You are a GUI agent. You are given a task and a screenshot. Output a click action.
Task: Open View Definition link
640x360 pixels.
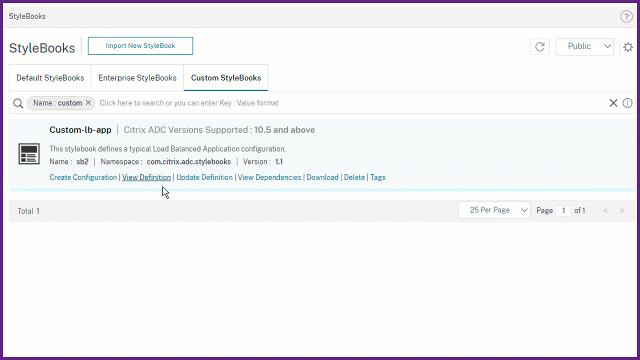pos(147,178)
